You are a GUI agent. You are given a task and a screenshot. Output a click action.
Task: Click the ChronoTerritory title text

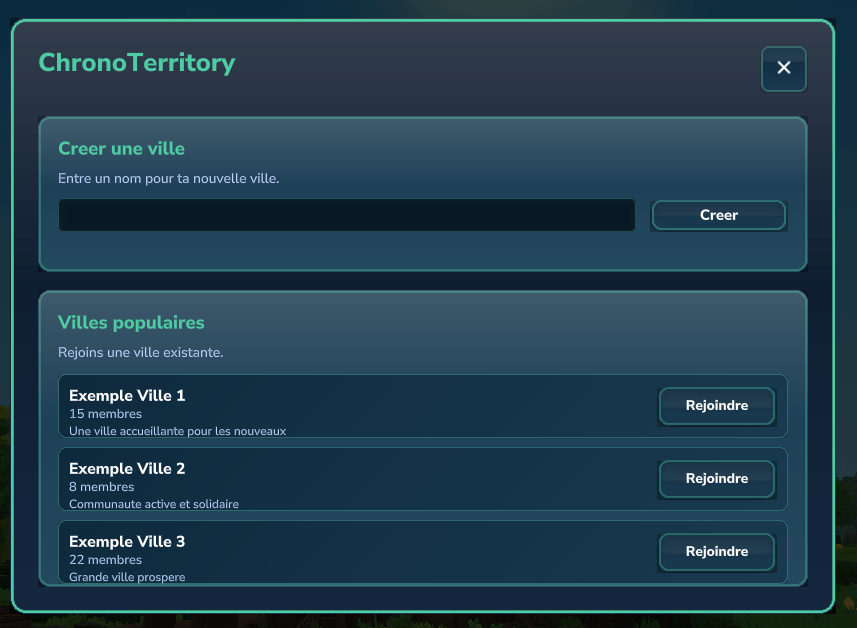[x=136, y=63]
